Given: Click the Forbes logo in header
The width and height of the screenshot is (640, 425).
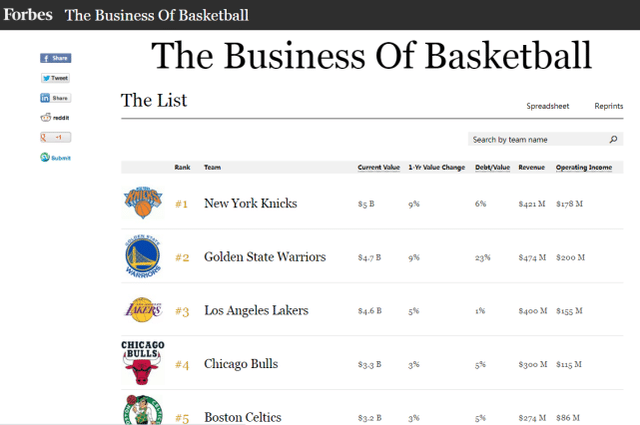Looking at the screenshot, I should tap(28, 15).
